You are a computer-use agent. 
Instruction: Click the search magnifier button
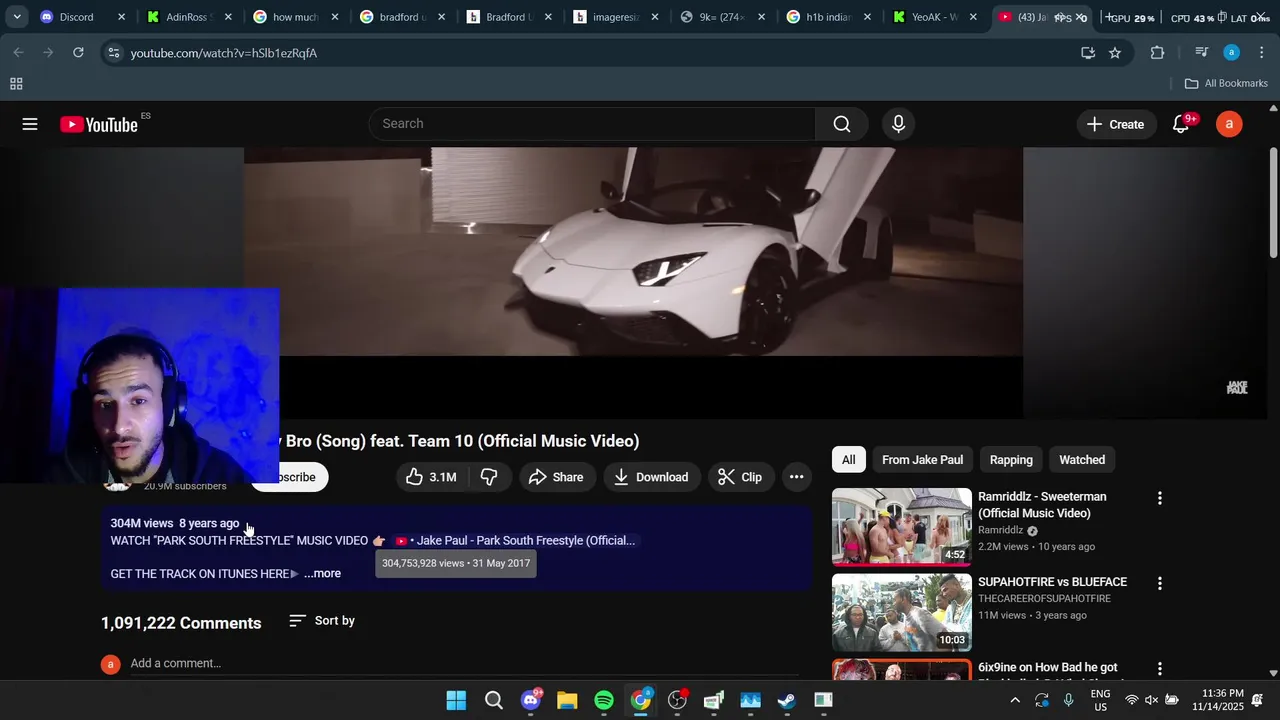click(842, 124)
